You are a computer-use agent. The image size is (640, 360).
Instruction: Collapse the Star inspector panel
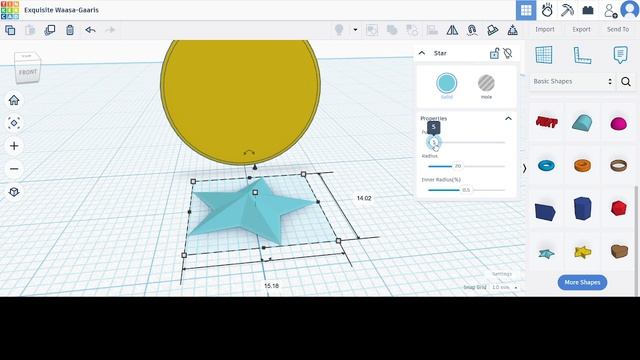[x=422, y=53]
